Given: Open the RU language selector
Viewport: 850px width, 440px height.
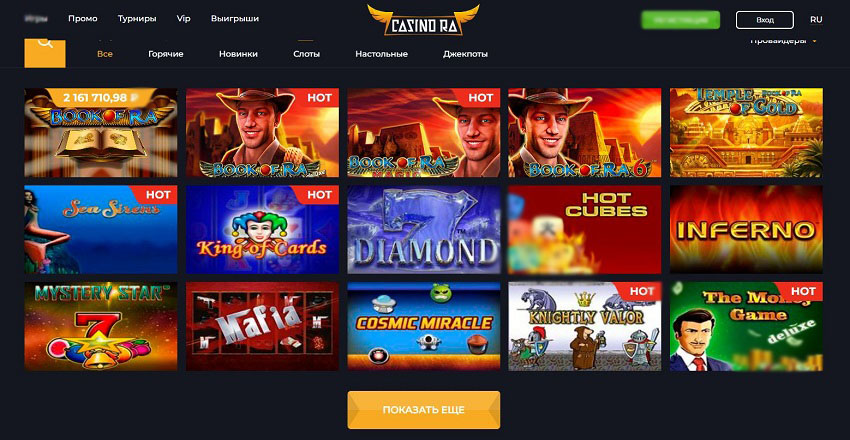Looking at the screenshot, I should [816, 20].
